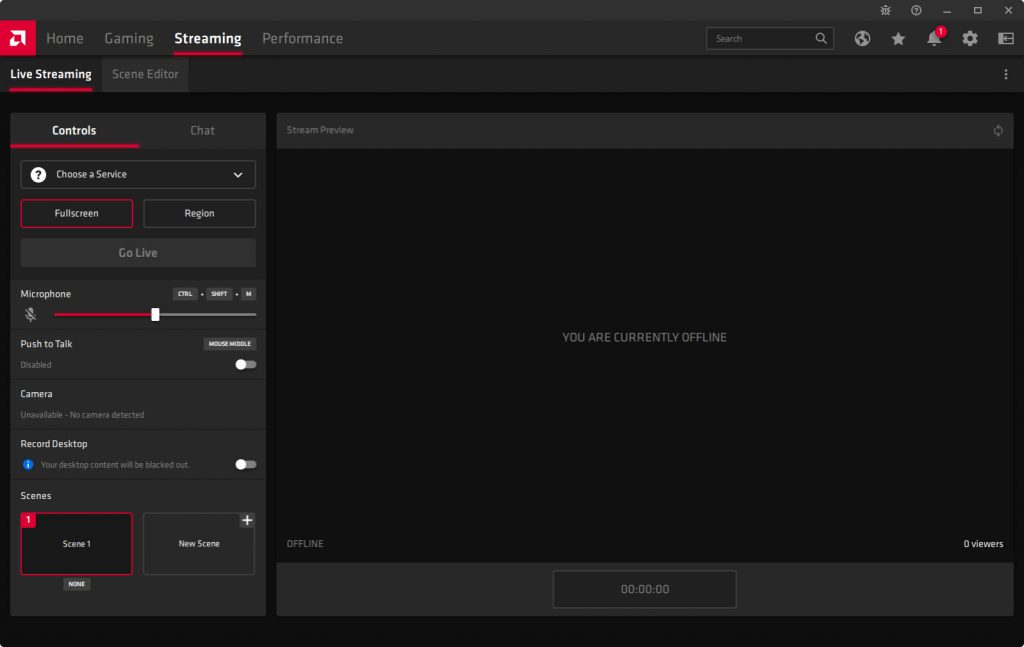The height and width of the screenshot is (647, 1024).
Task: Open the three-dot more options menu
Action: 1006,74
